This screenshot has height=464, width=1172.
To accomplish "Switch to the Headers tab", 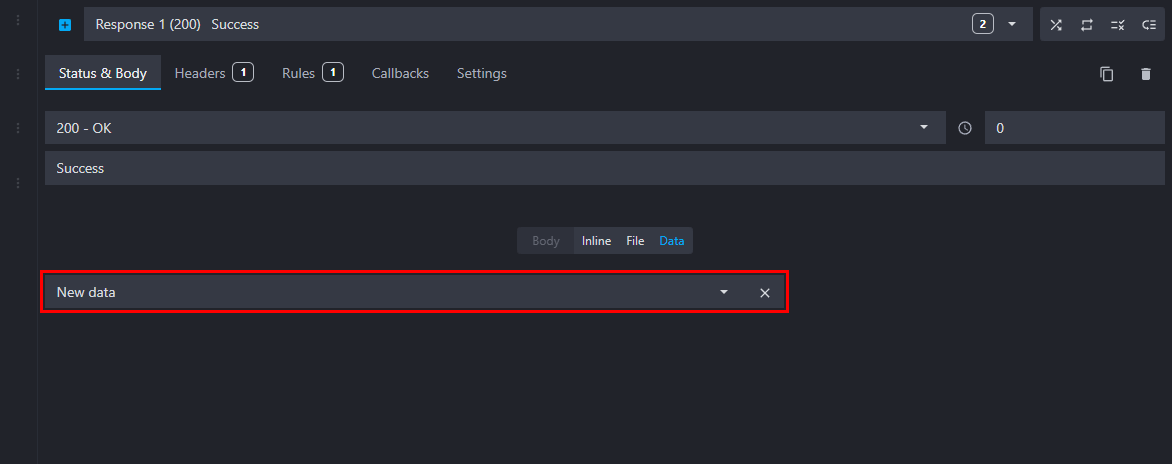I will click(200, 73).
